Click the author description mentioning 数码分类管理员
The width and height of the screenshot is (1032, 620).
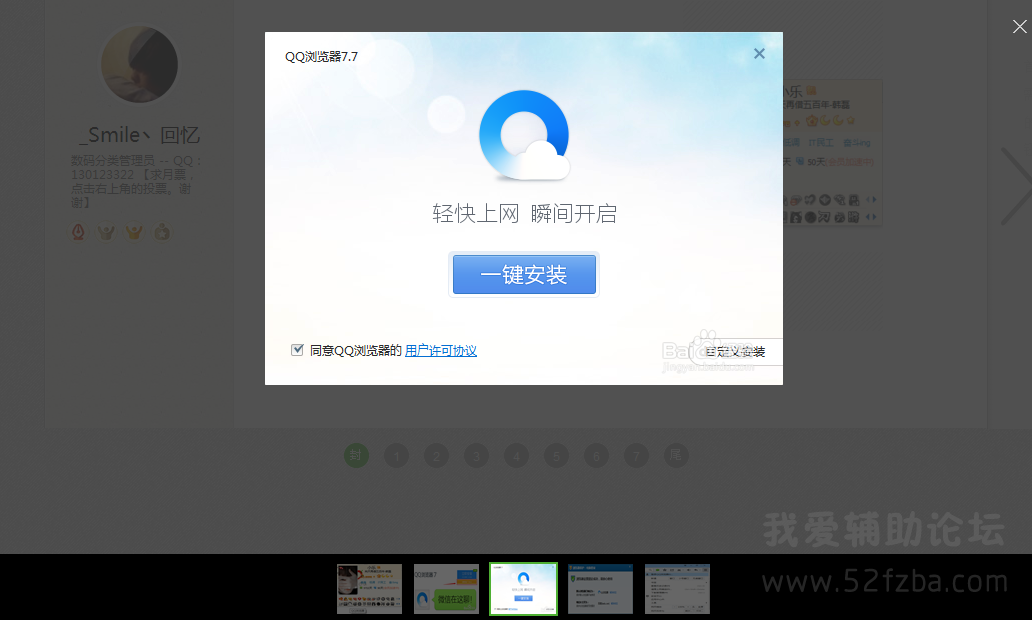pyautogui.click(x=137, y=182)
